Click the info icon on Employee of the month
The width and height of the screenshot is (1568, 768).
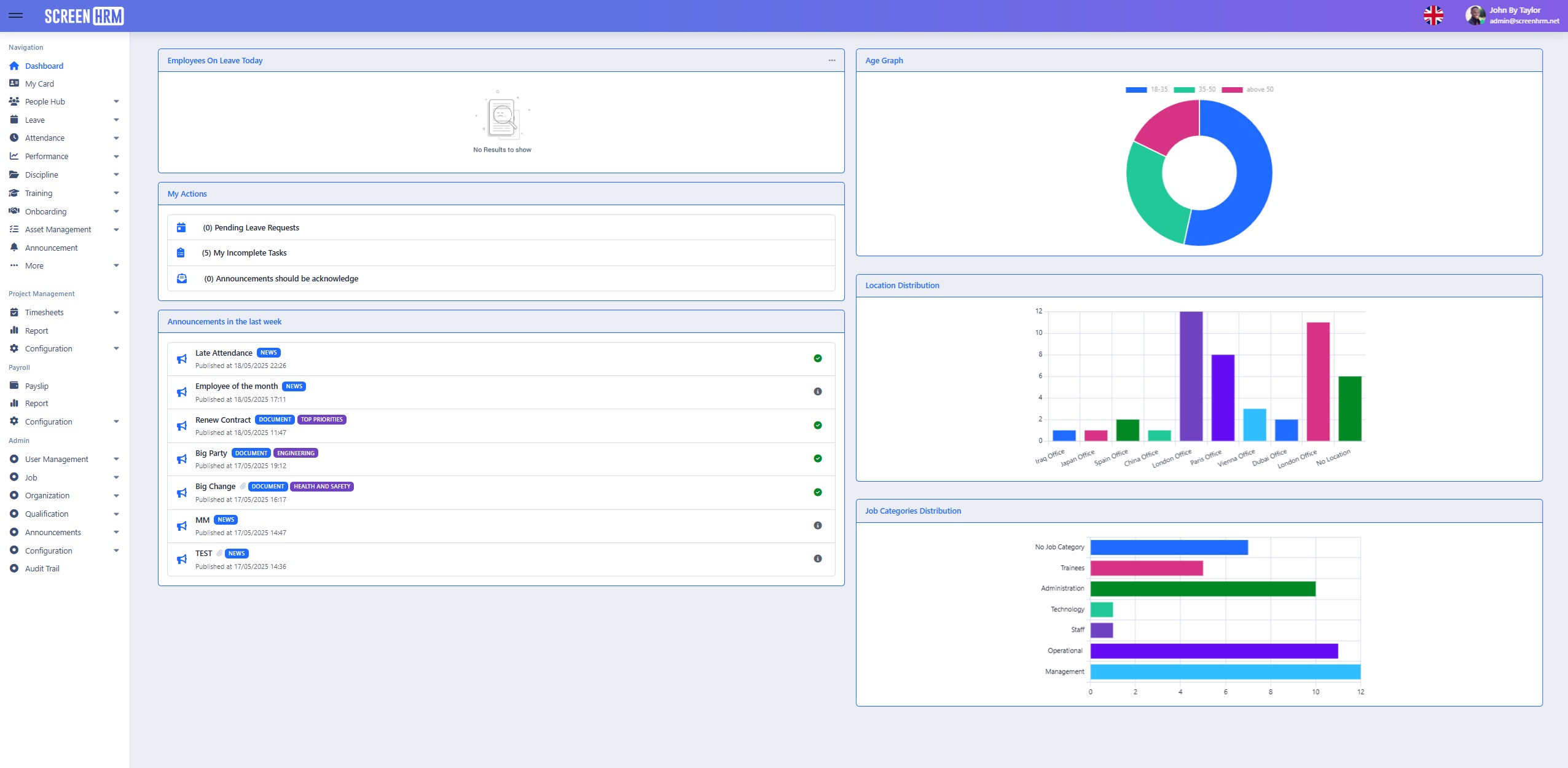[x=817, y=391]
